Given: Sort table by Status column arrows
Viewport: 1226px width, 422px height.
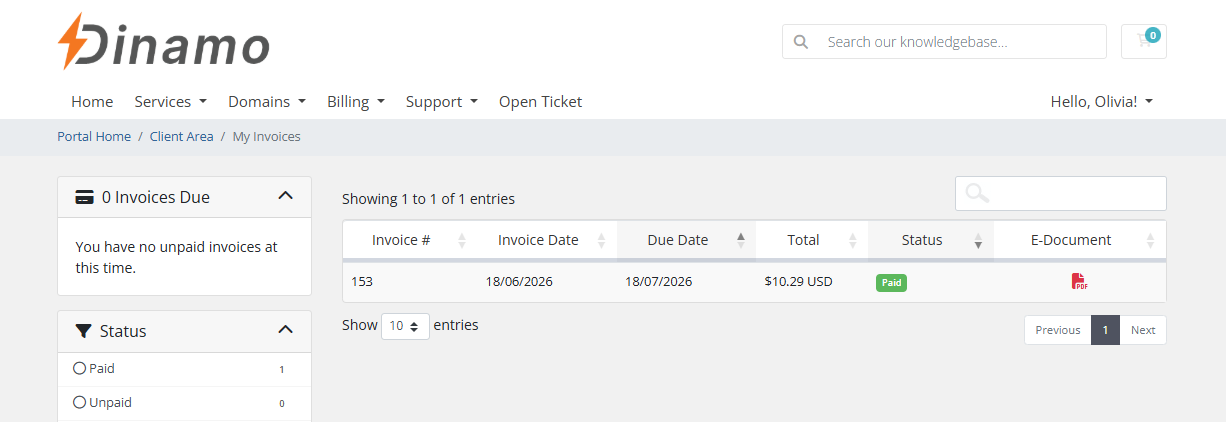Looking at the screenshot, I should 978,240.
